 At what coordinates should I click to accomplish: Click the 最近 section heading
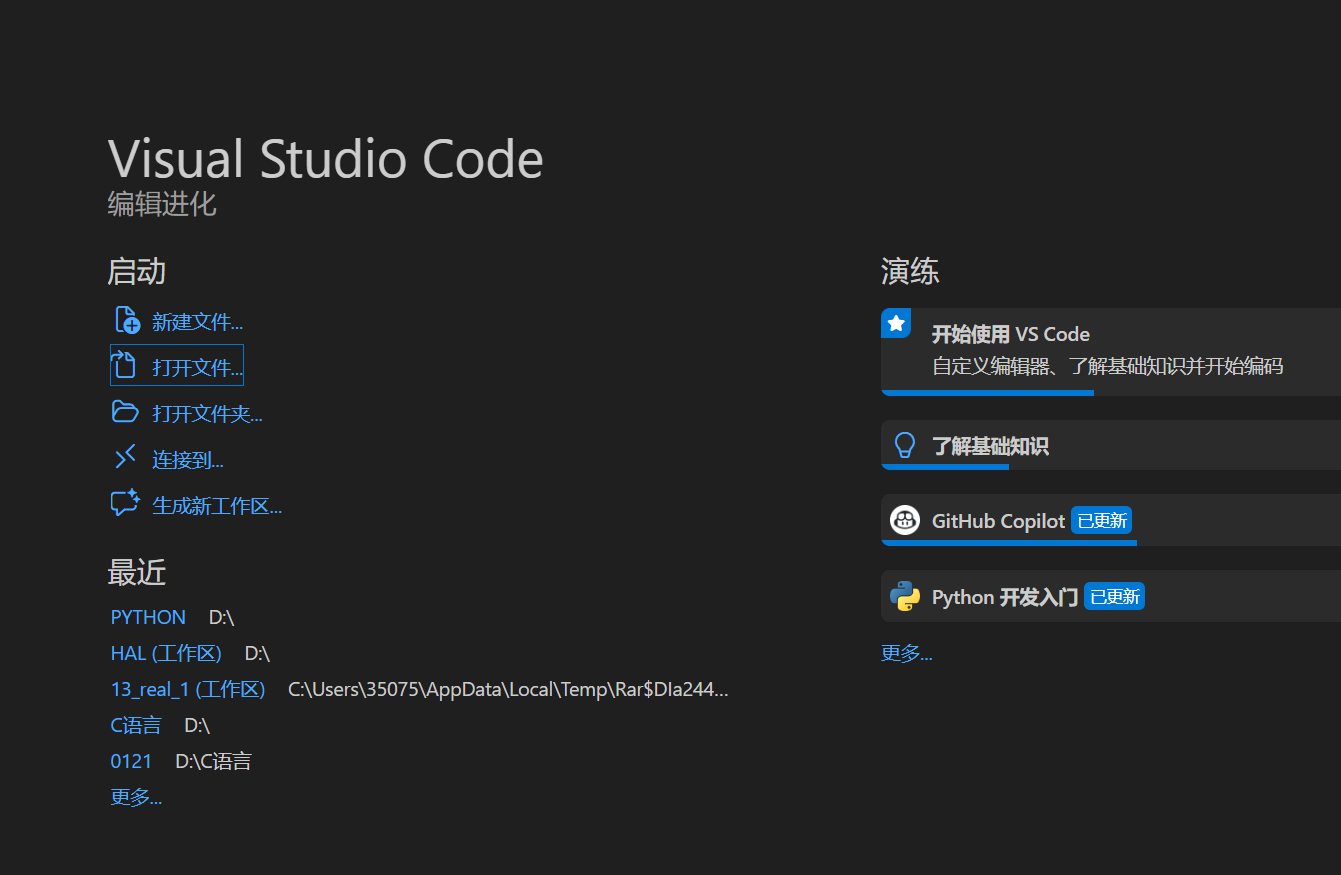(137, 573)
